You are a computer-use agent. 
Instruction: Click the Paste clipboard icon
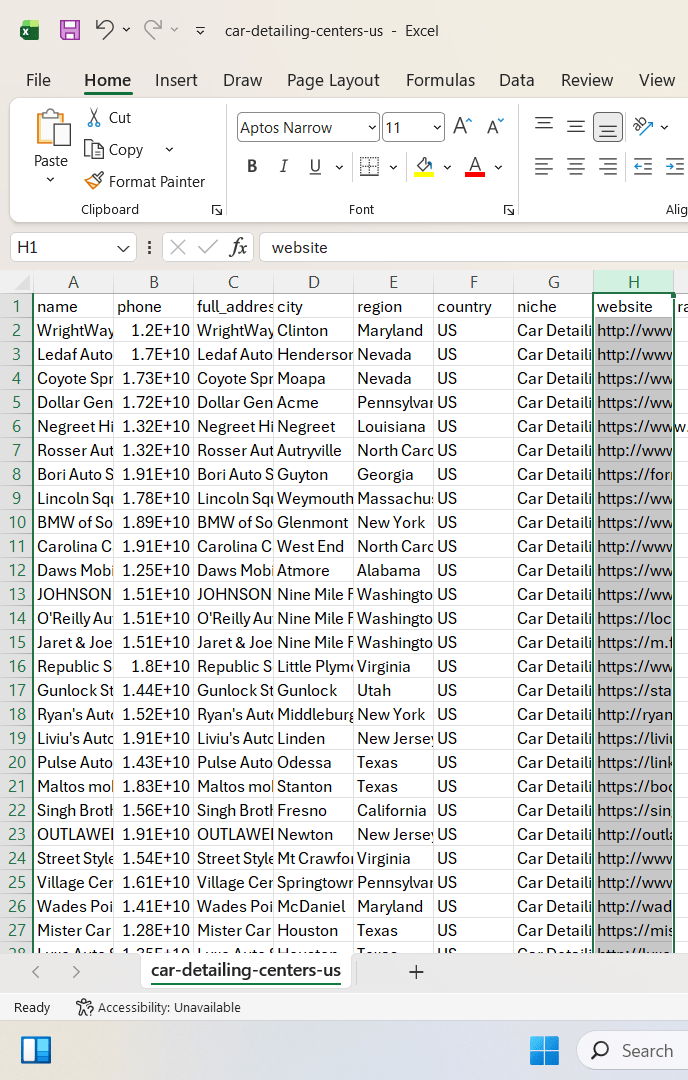[x=52, y=128]
